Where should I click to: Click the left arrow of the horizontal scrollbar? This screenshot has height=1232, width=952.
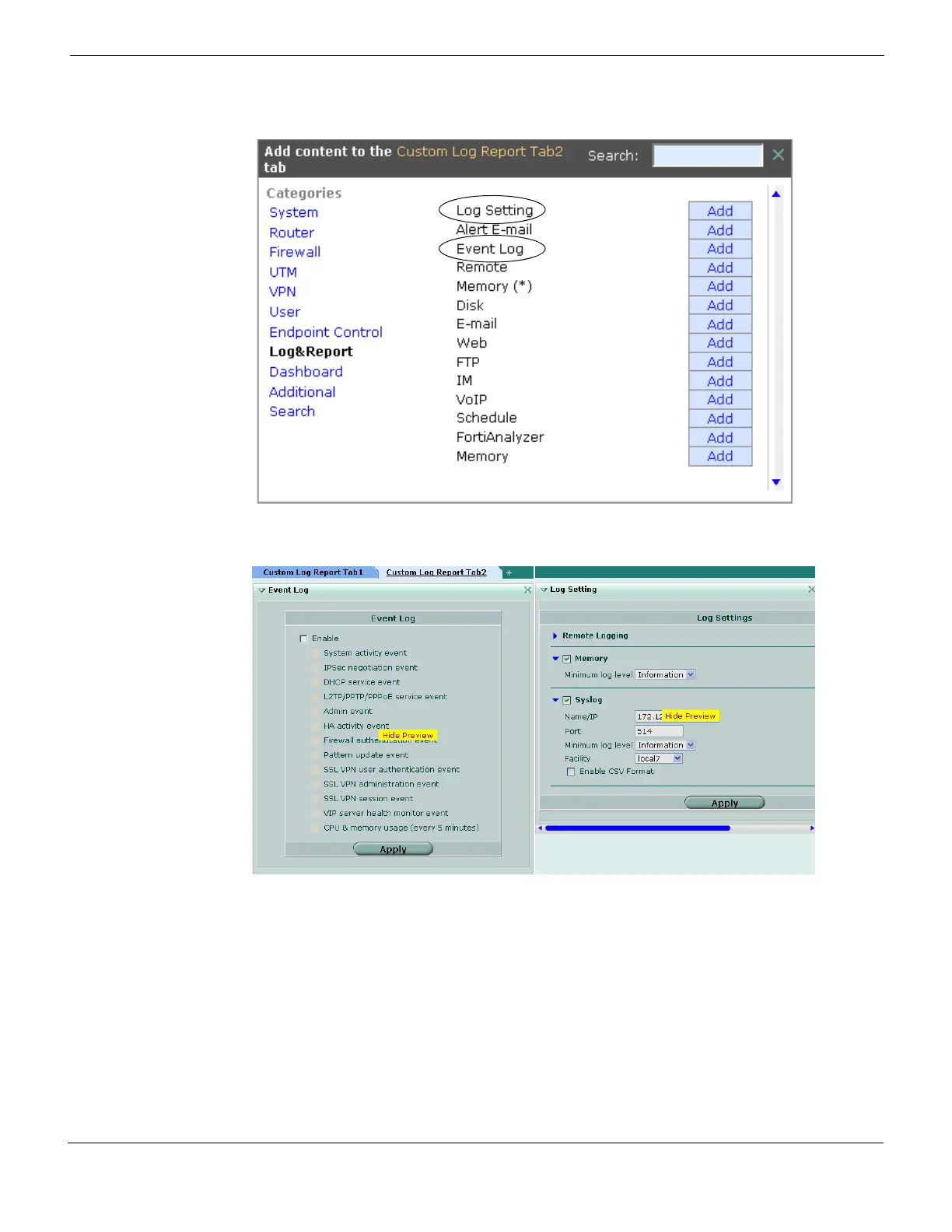541,828
